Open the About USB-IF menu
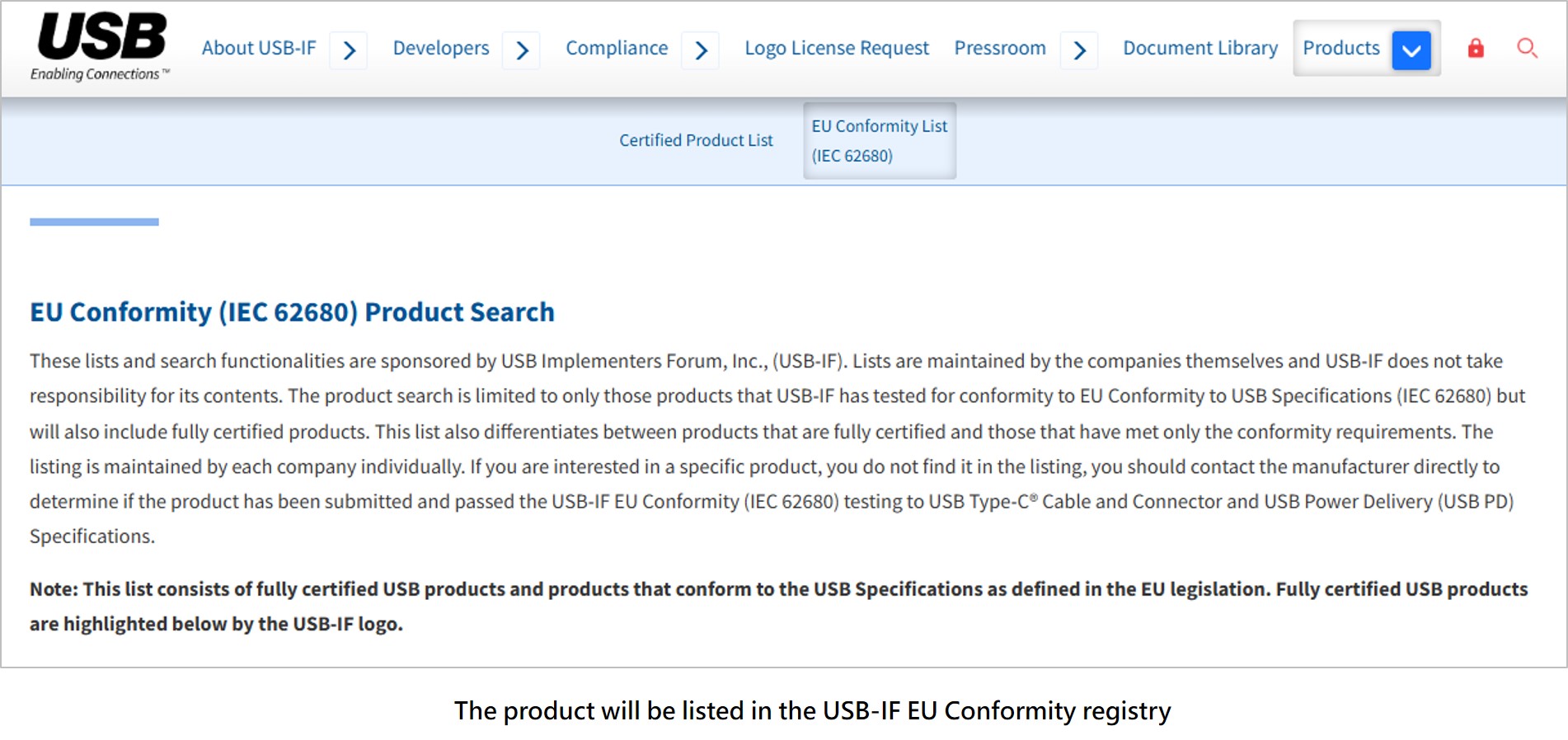This screenshot has width=1568, height=740. click(259, 49)
